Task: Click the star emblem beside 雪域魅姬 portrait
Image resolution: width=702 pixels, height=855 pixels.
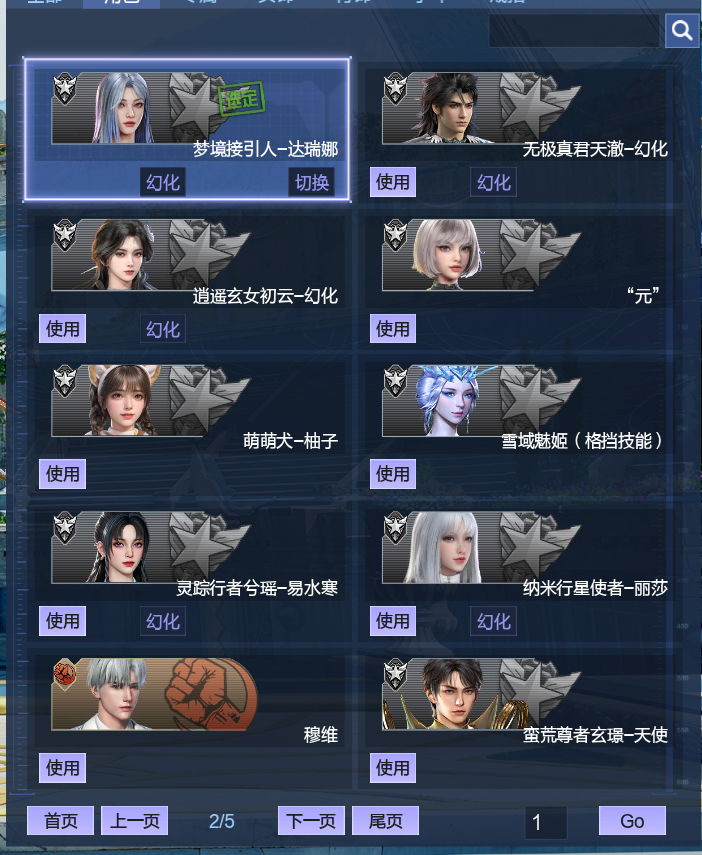Action: point(537,398)
